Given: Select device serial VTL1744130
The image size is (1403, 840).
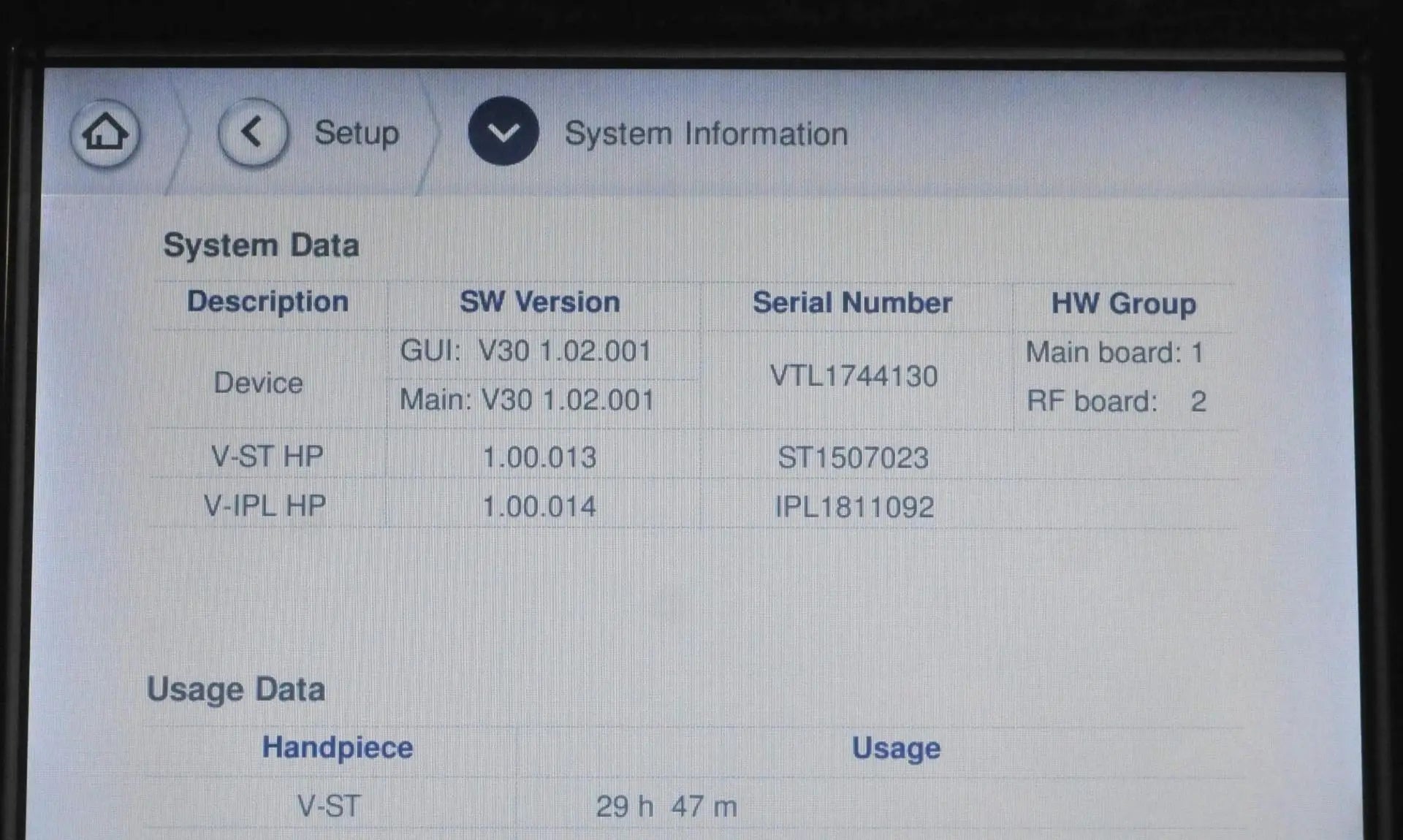Looking at the screenshot, I should (x=853, y=376).
